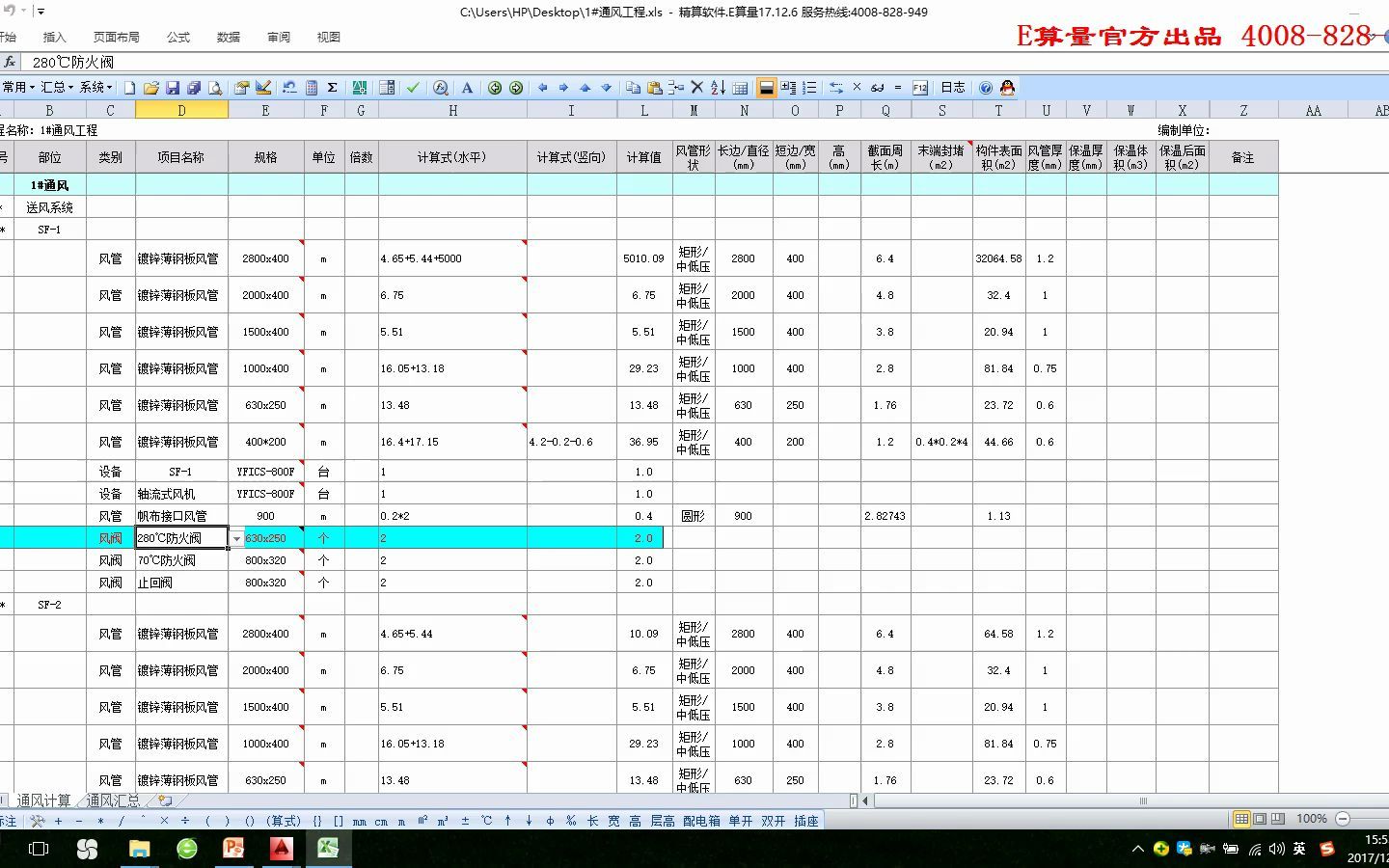Open the 日志 log viewer

(952, 87)
